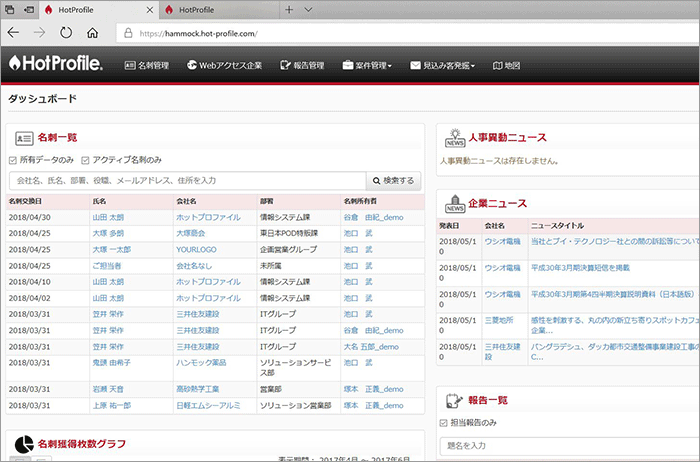Open the 上原 祐一郎 name link

click(x=112, y=406)
